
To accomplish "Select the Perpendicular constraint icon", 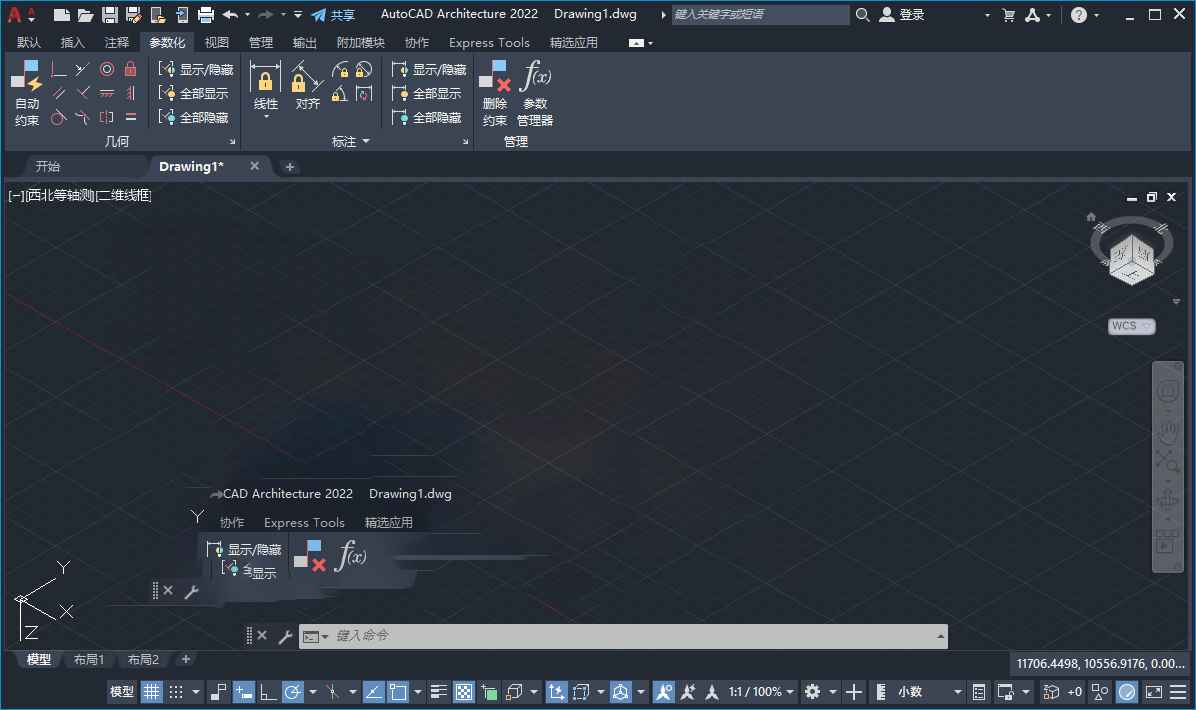I will point(82,93).
